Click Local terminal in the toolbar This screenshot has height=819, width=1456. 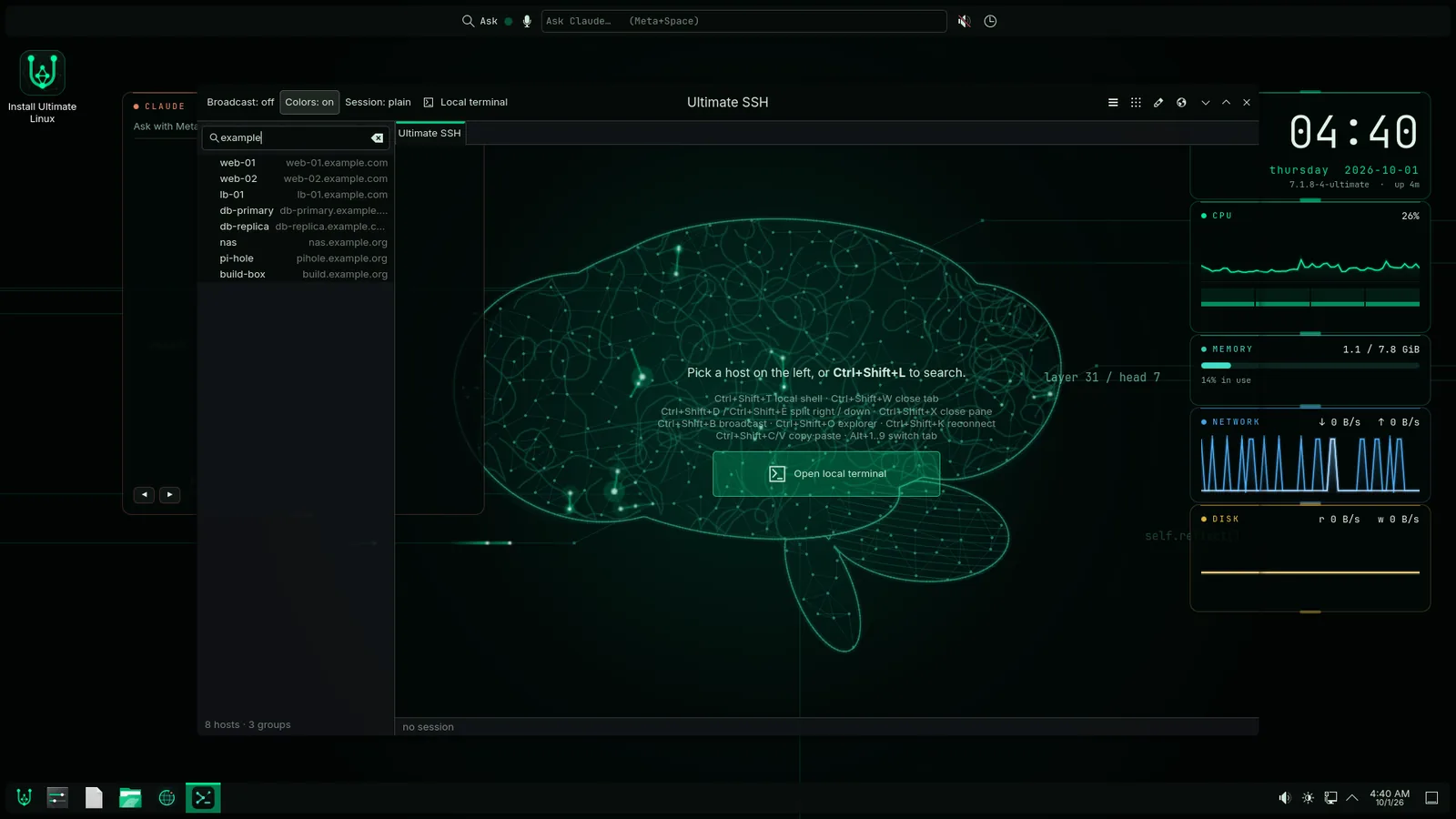coord(465,103)
